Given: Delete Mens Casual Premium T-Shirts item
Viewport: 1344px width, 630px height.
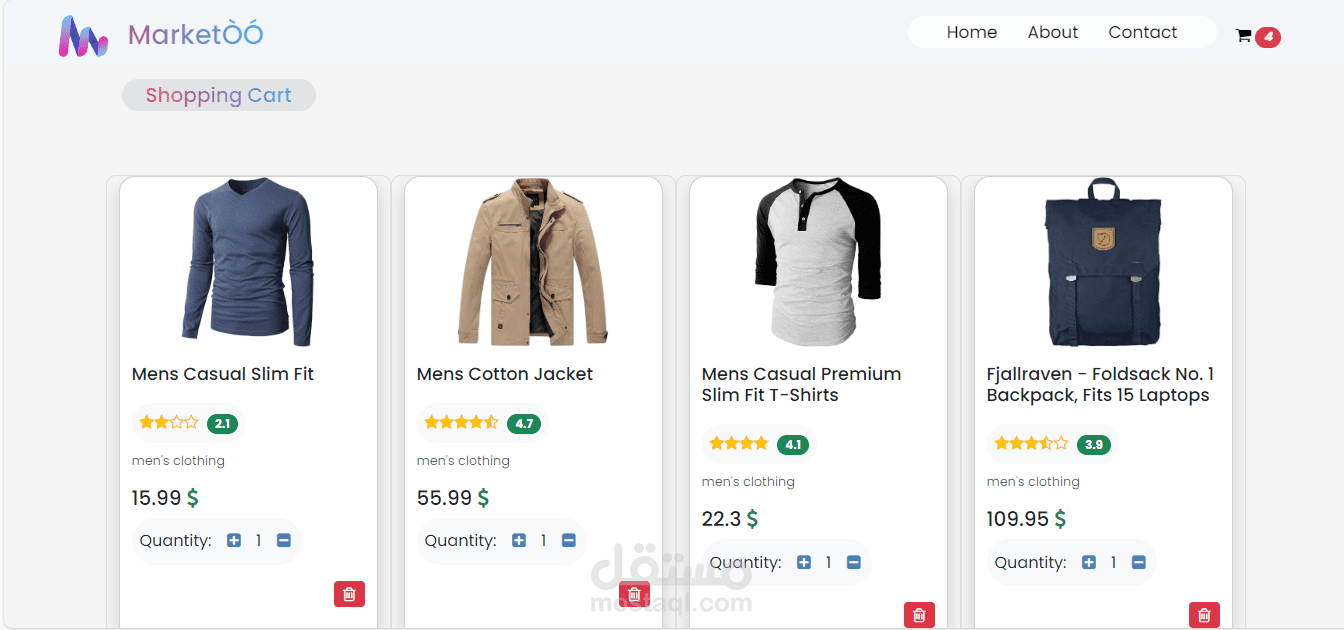Looking at the screenshot, I should pos(919,615).
